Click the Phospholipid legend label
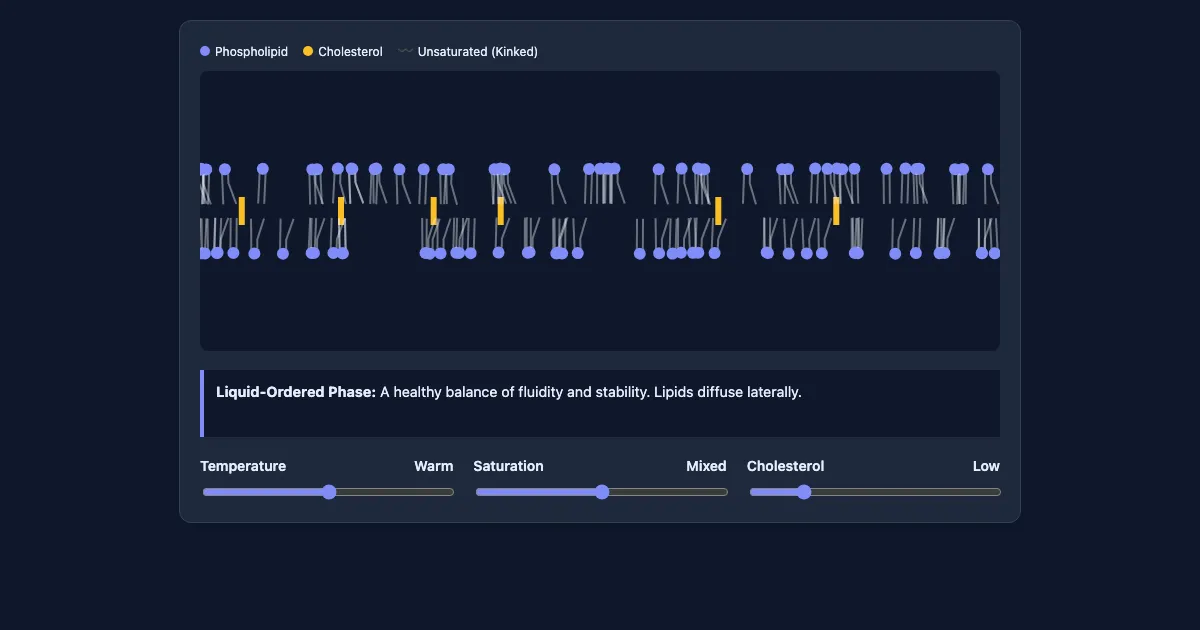 (x=251, y=52)
